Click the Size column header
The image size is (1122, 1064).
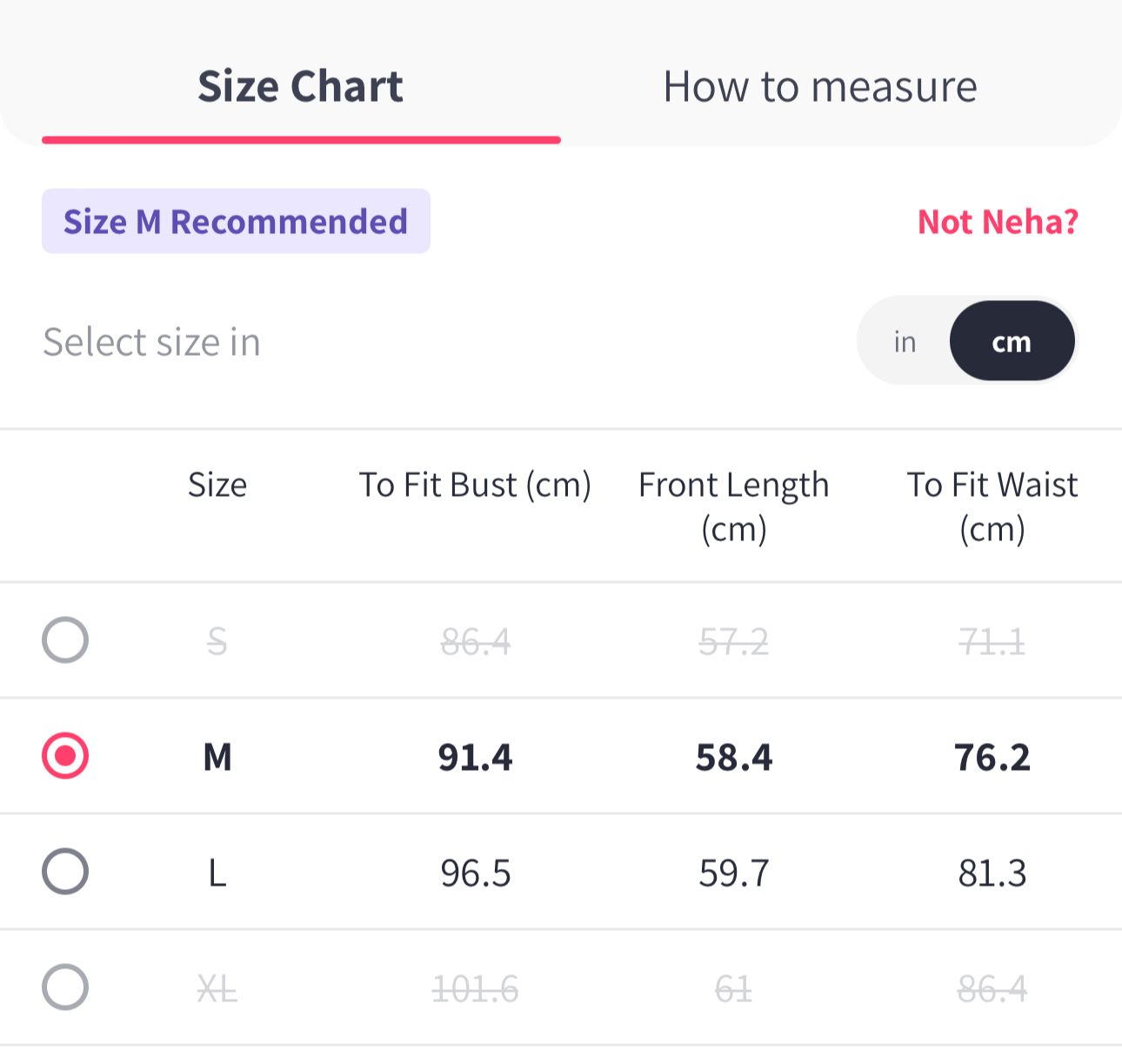click(x=217, y=485)
